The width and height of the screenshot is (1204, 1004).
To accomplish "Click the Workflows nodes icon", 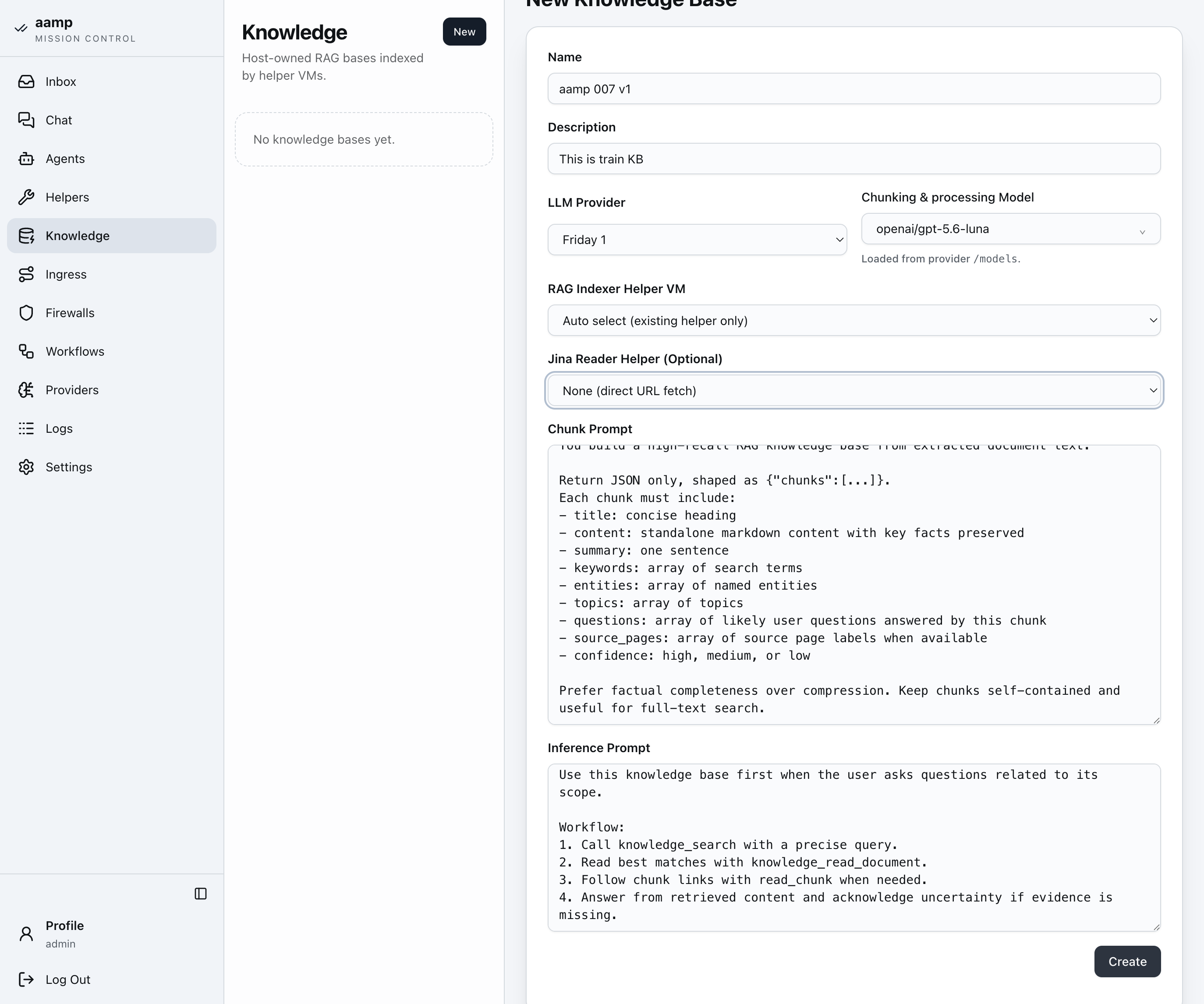I will point(26,351).
